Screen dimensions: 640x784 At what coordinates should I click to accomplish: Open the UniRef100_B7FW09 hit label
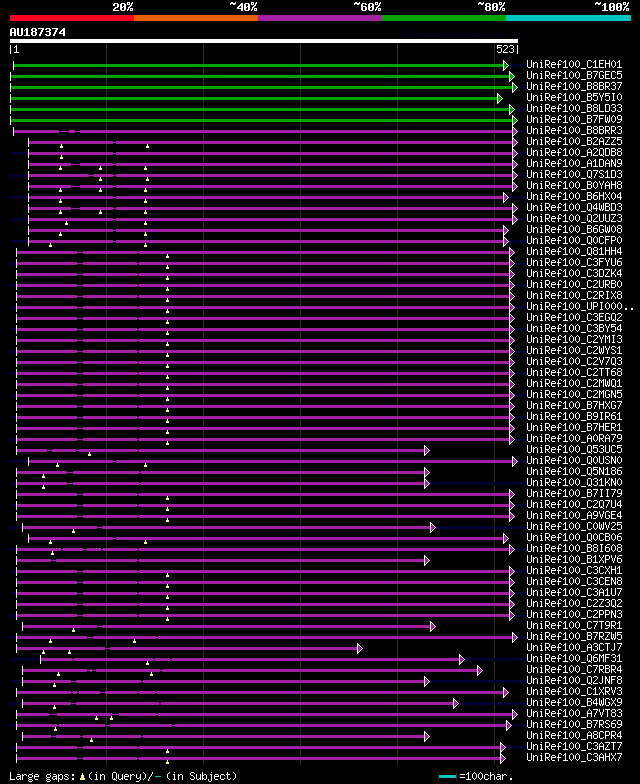click(574, 120)
